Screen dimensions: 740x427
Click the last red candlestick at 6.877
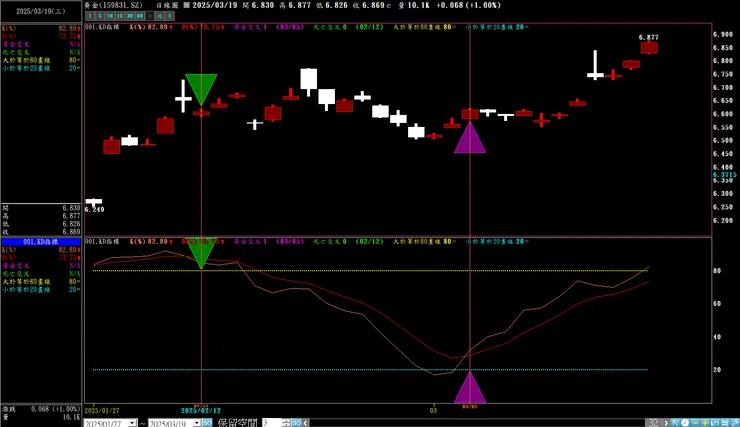point(649,47)
